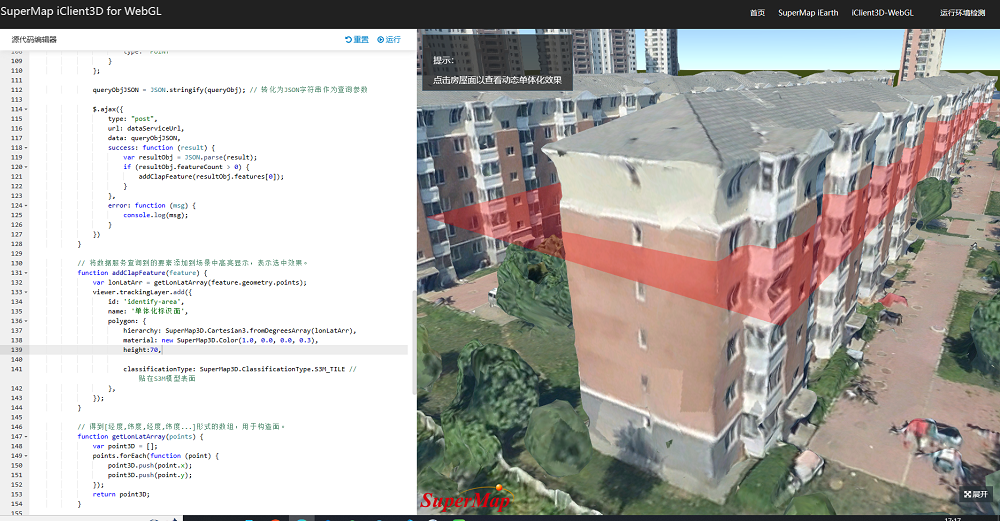Click name: '单体化标识面' code line
The image size is (1000, 521).
(x=148, y=311)
